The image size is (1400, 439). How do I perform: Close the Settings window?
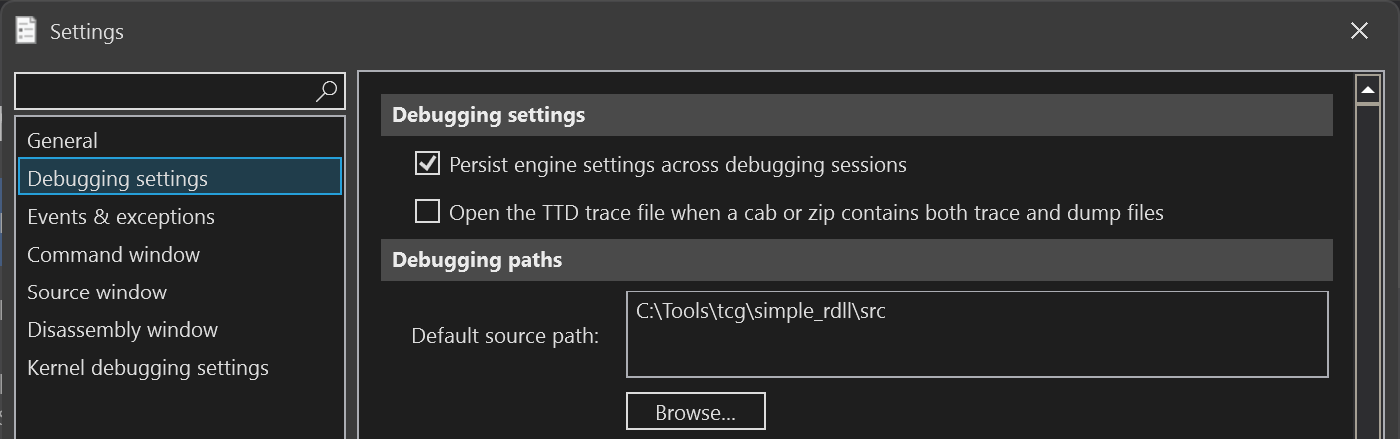[x=1359, y=31]
